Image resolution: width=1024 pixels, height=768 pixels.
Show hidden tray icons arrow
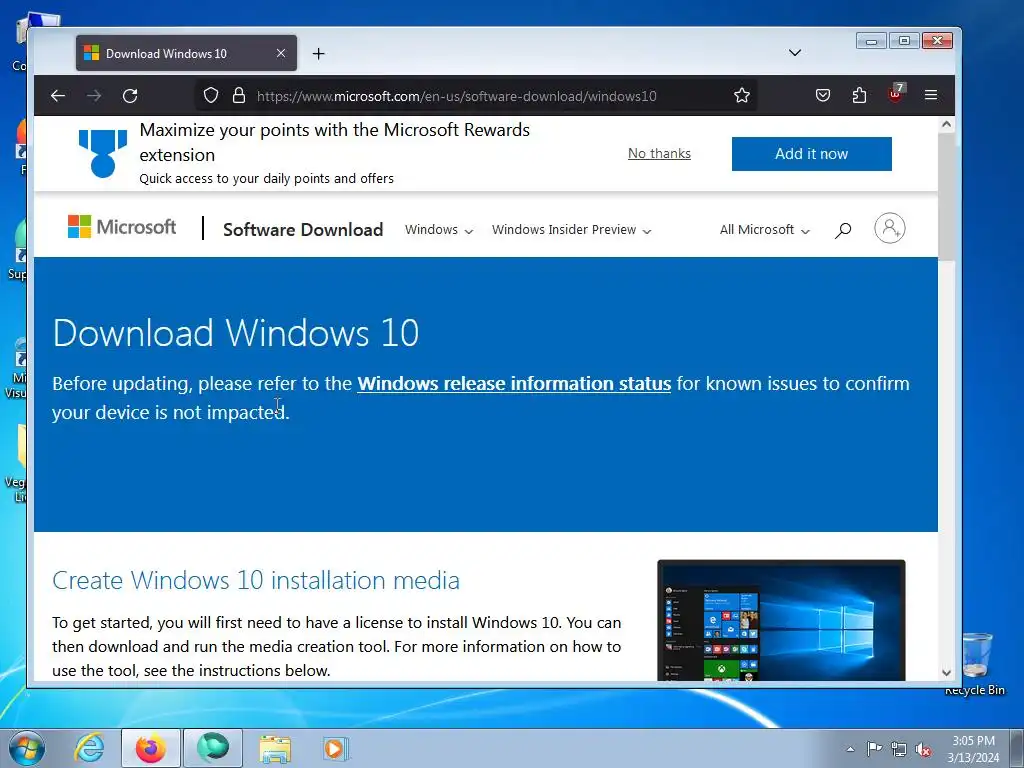[850, 749]
